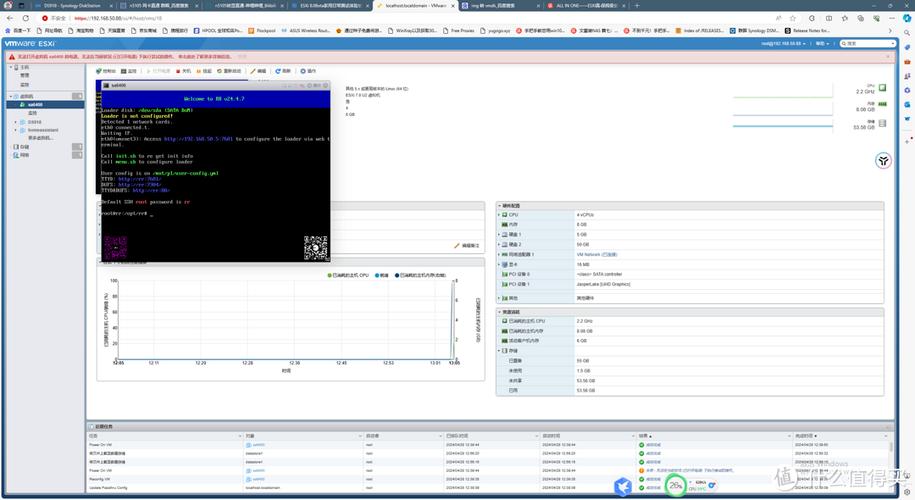Click the Shut down (关机) toolbar icon
The image size is (915, 500).
(x=183, y=71)
